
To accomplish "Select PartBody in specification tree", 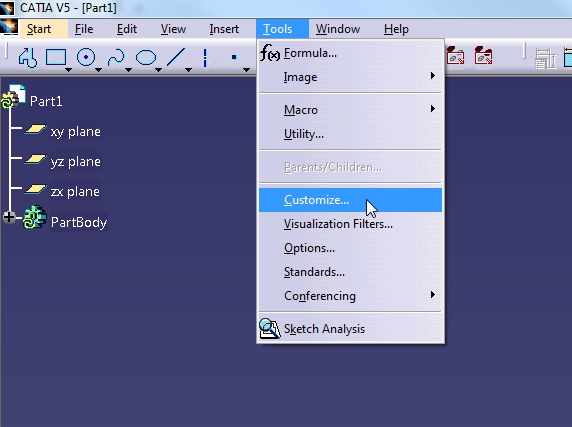I will tap(79, 222).
